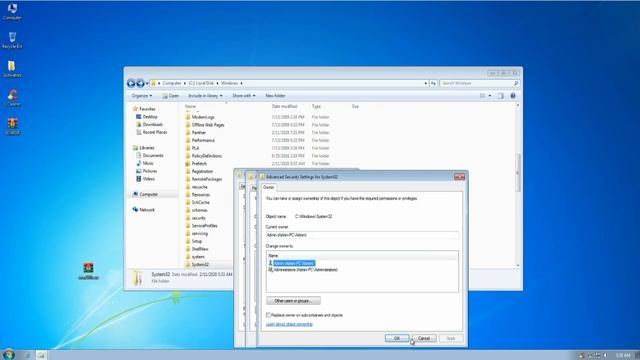The width and height of the screenshot is (640, 360).
Task: Click Computer in the address breadcrumb
Action: pos(172,83)
